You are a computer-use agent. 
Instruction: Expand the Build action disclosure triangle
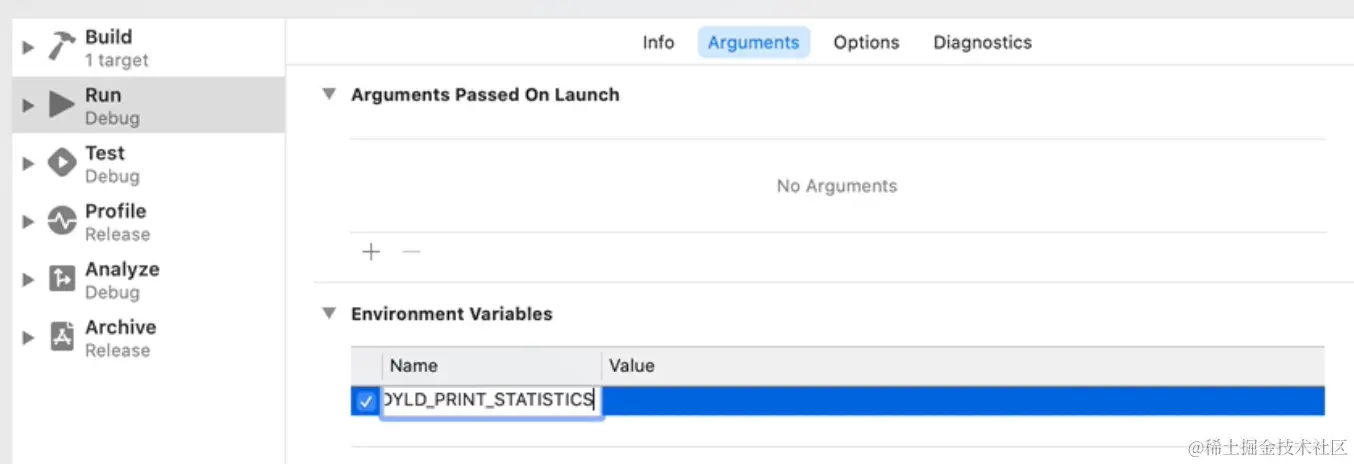[x=28, y=47]
